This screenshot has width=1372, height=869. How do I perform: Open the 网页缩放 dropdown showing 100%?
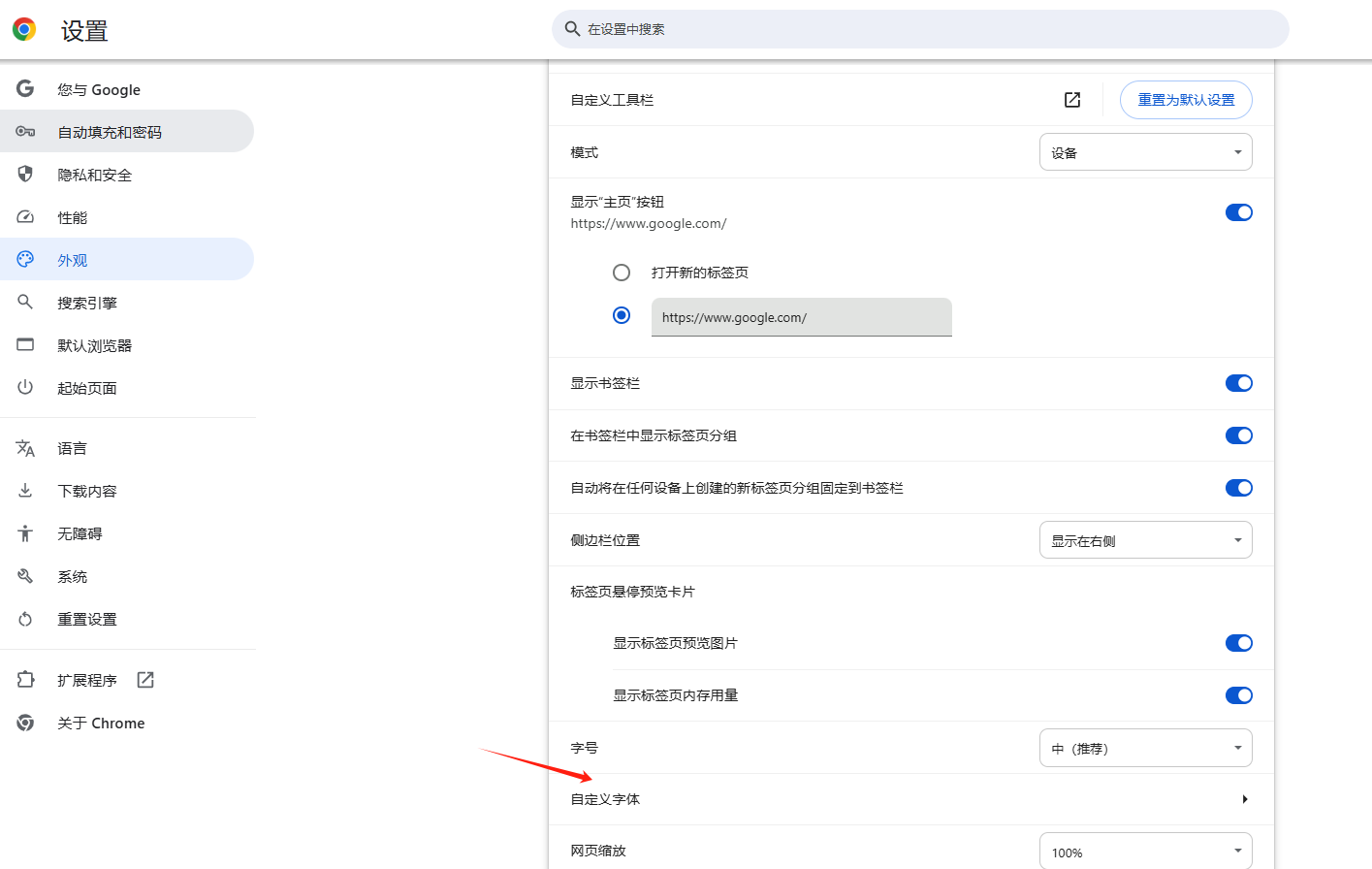pos(1145,852)
